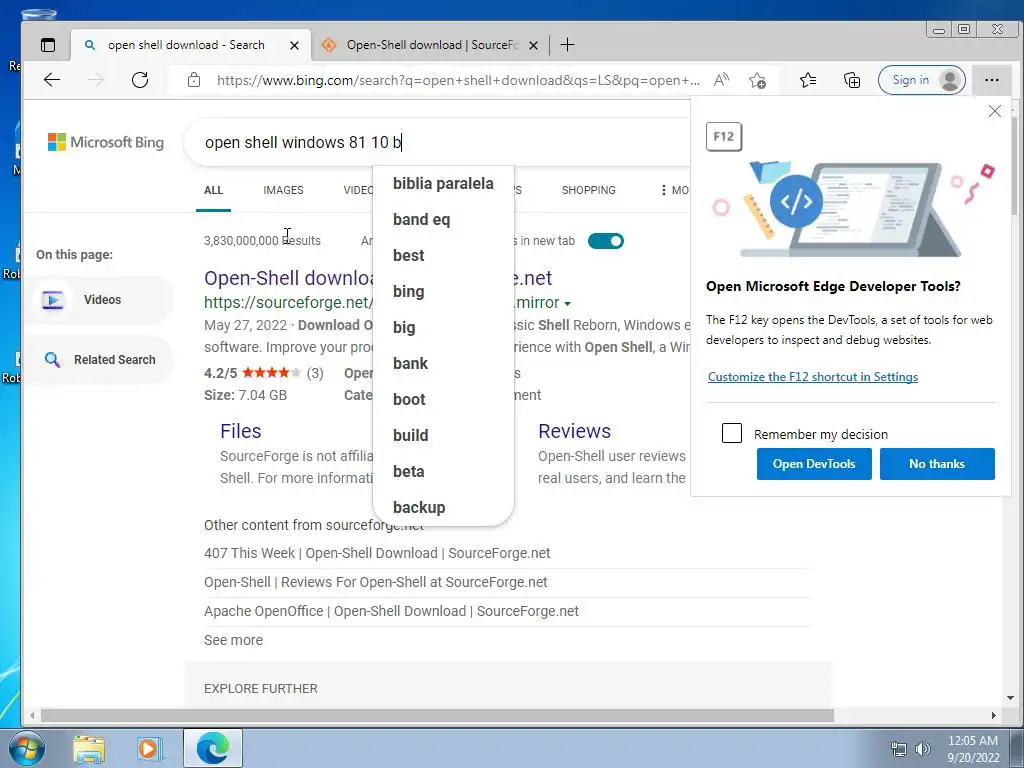Choose the 'band eq' suggestion
Viewport: 1024px width, 768px height.
coord(443,219)
